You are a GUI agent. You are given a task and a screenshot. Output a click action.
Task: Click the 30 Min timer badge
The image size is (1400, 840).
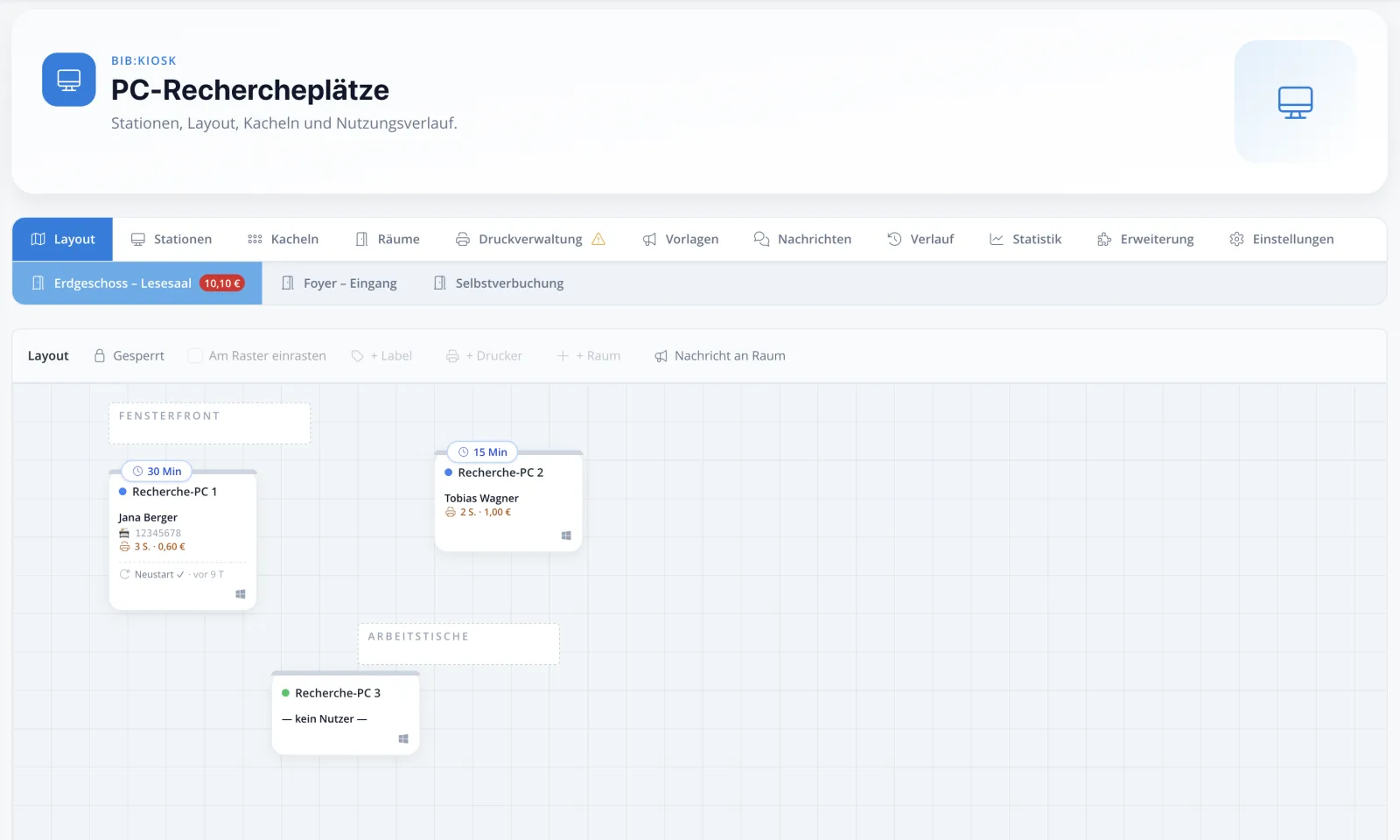tap(157, 472)
